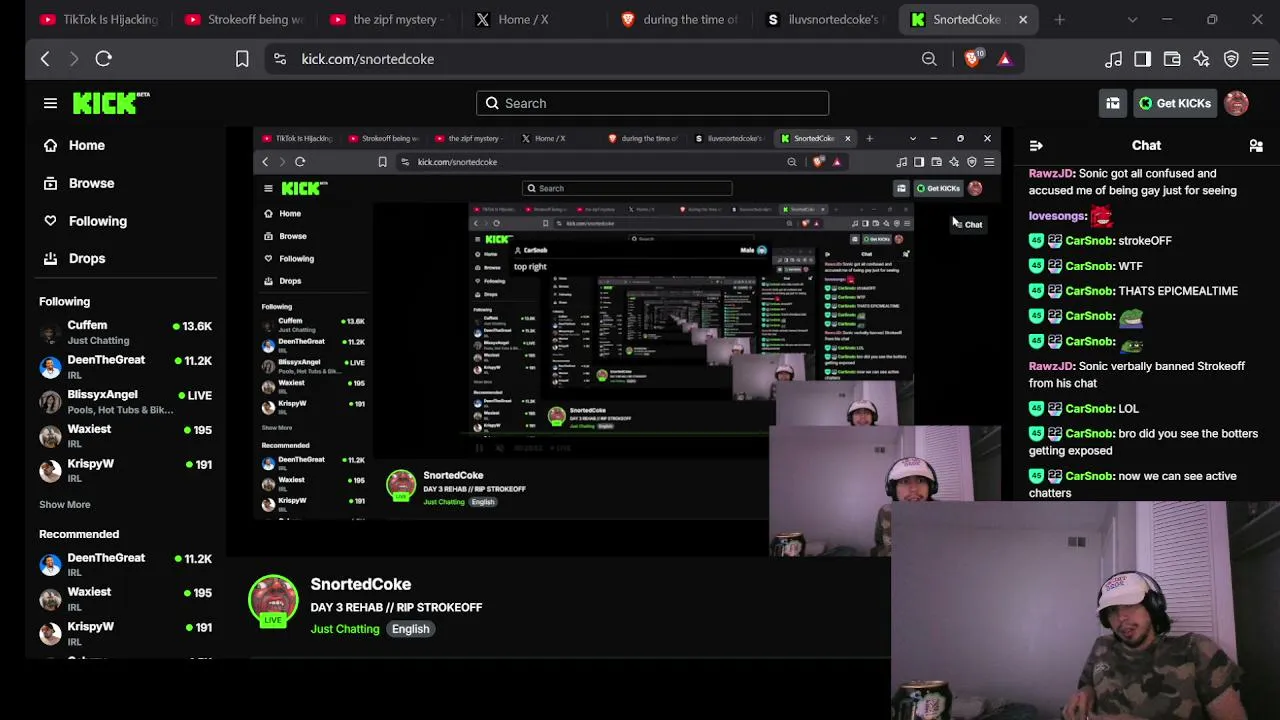Image resolution: width=1280 pixels, height=720 pixels.
Task: Open the user profile avatar menu
Action: [x=1236, y=103]
